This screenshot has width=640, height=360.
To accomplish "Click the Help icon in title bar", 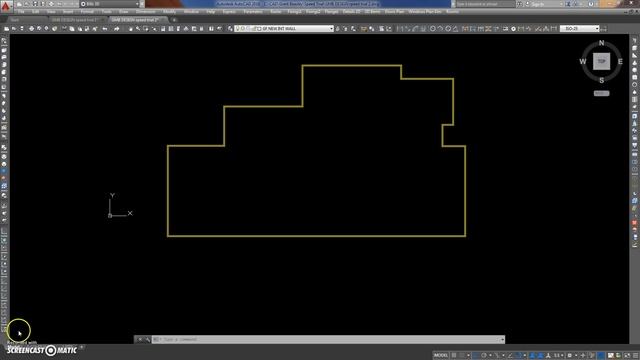I will point(591,4).
